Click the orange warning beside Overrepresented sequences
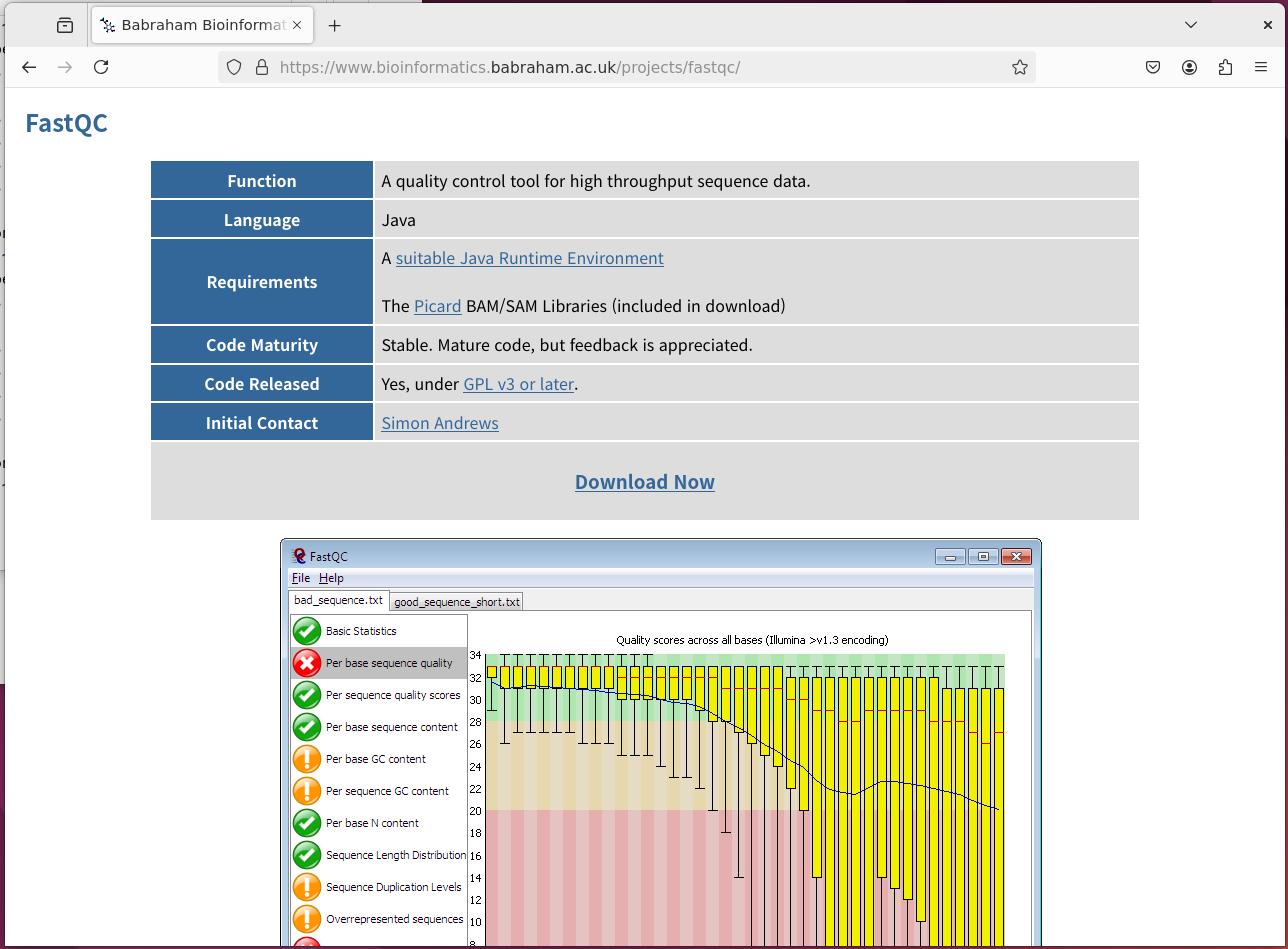 [307, 919]
